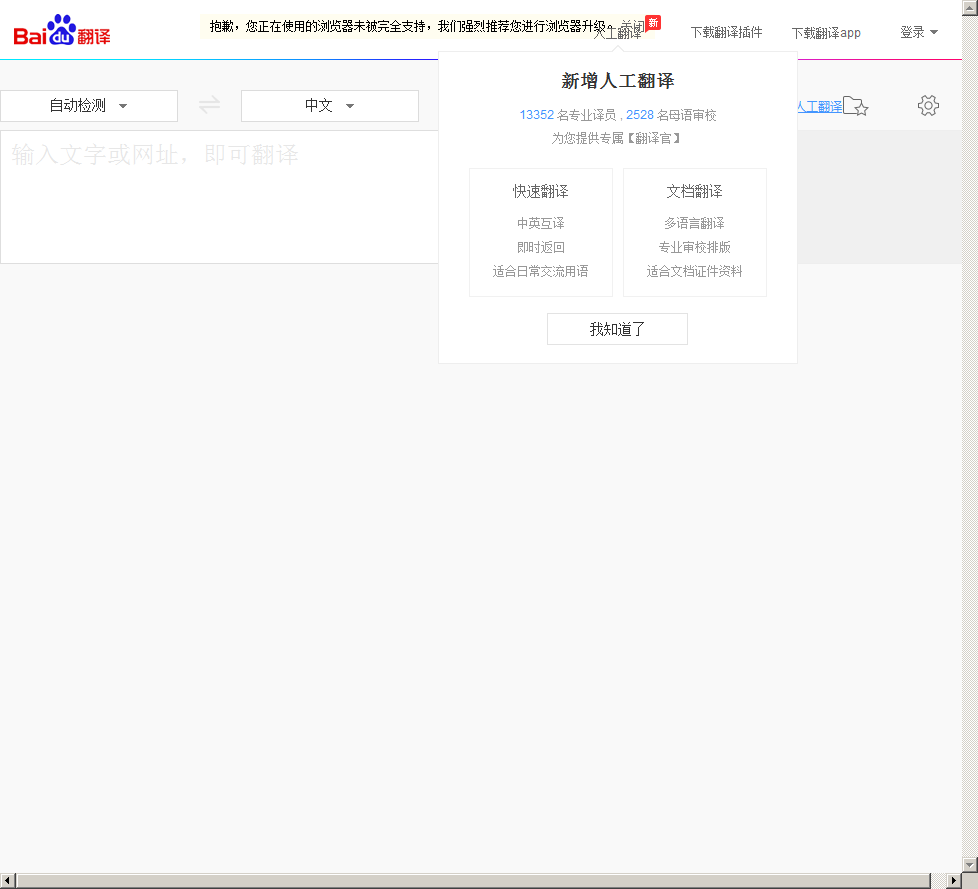
Task: Click the vertical scrollbar down arrow
Action: coord(970,865)
